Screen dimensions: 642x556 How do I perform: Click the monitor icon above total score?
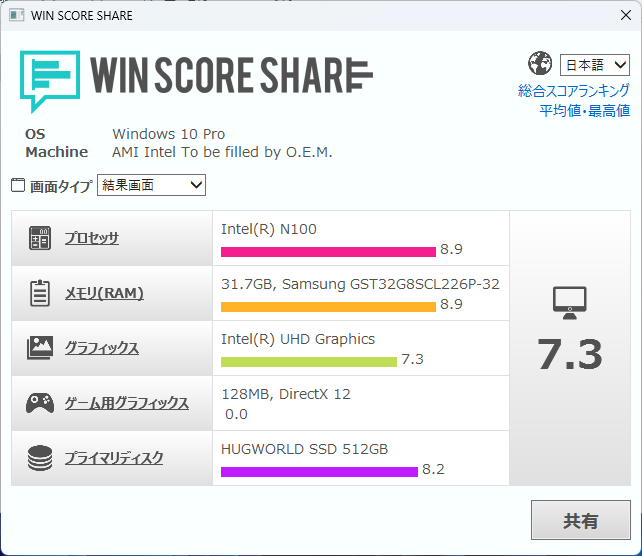tap(570, 303)
